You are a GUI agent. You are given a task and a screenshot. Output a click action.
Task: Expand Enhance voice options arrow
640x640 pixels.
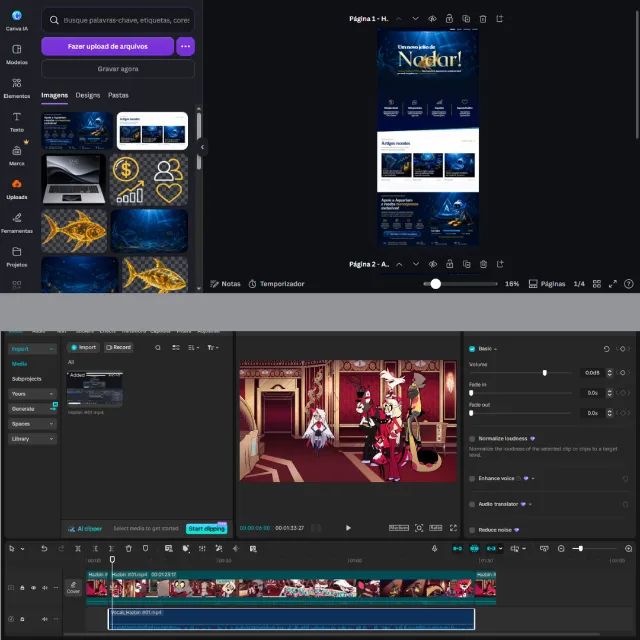click(533, 478)
